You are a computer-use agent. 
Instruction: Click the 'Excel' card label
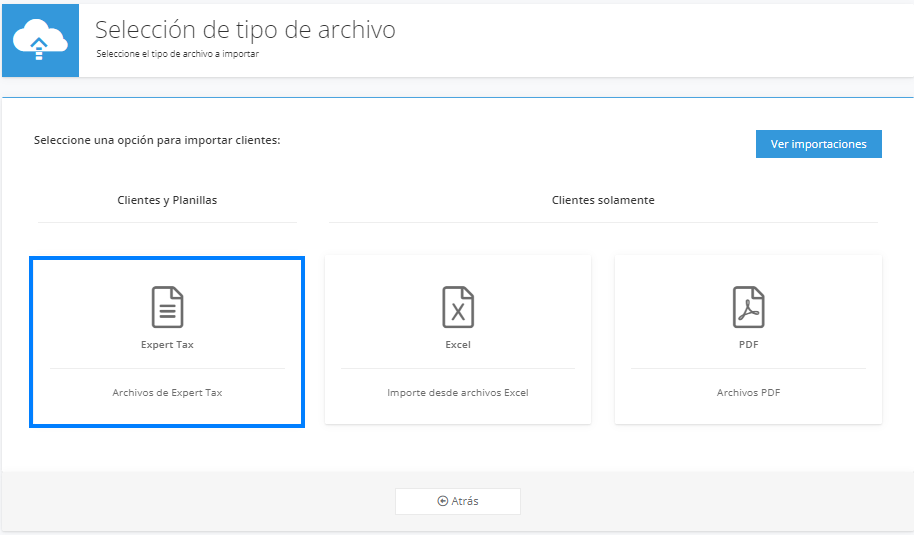click(458, 344)
